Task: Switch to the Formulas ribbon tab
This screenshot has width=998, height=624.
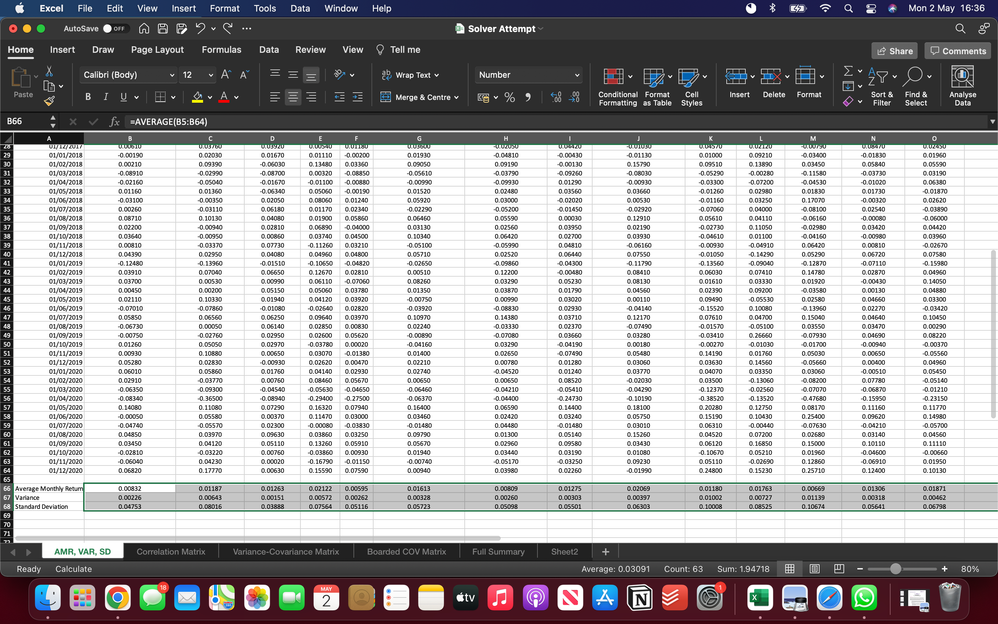Action: (x=221, y=49)
